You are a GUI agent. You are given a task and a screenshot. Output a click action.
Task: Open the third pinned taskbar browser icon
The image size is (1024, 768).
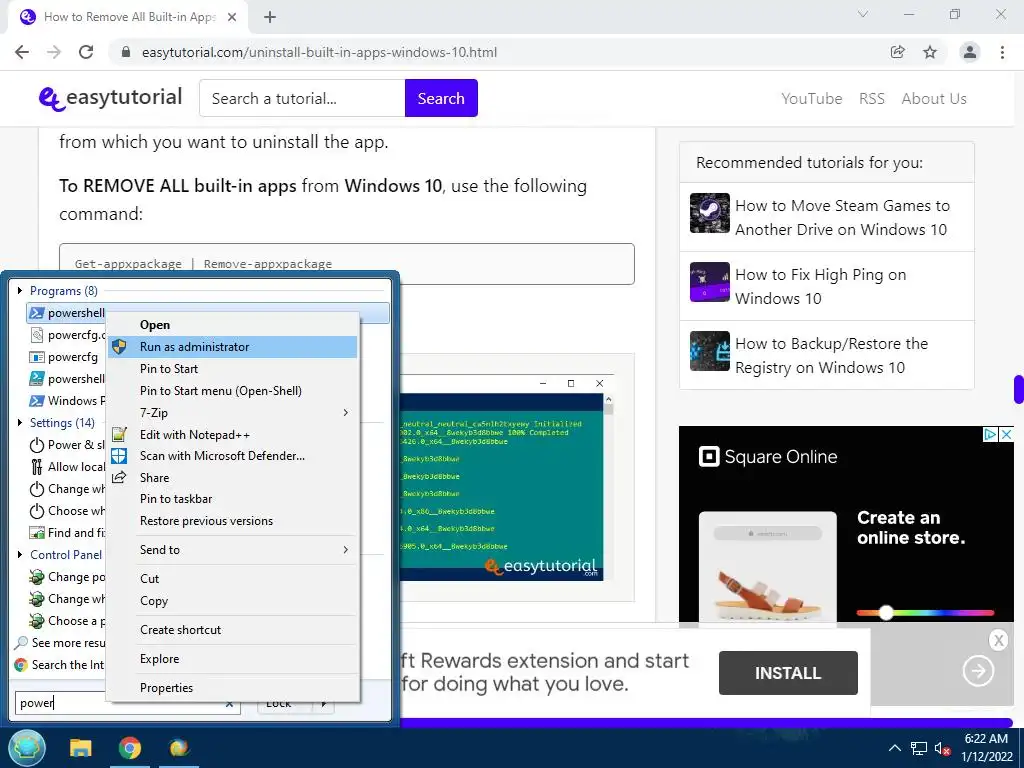pyautogui.click(x=179, y=748)
